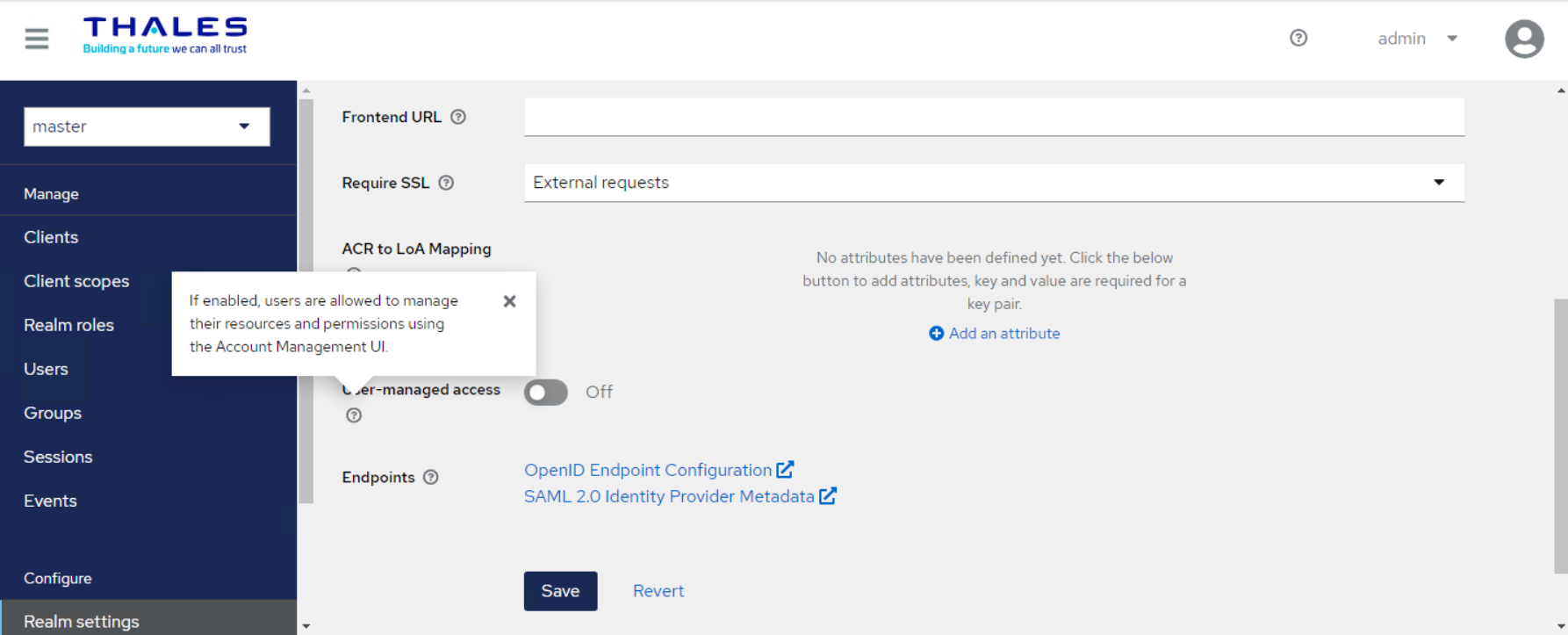Click Endpoints help icon
This screenshot has height=635, width=1568.
tap(431, 477)
